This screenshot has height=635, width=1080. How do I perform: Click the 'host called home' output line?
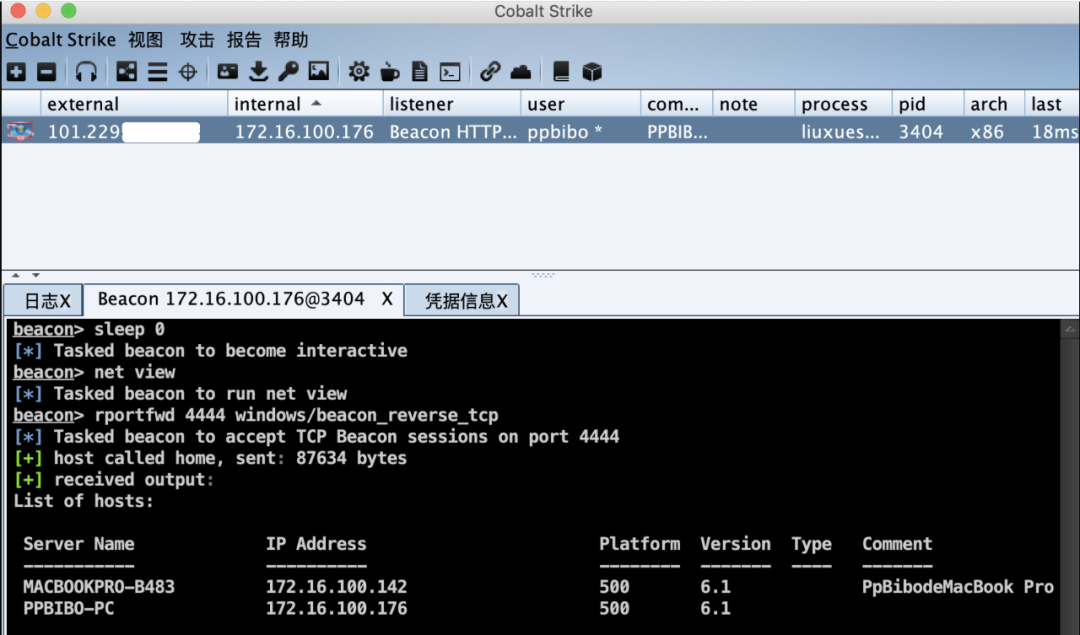tap(210, 458)
